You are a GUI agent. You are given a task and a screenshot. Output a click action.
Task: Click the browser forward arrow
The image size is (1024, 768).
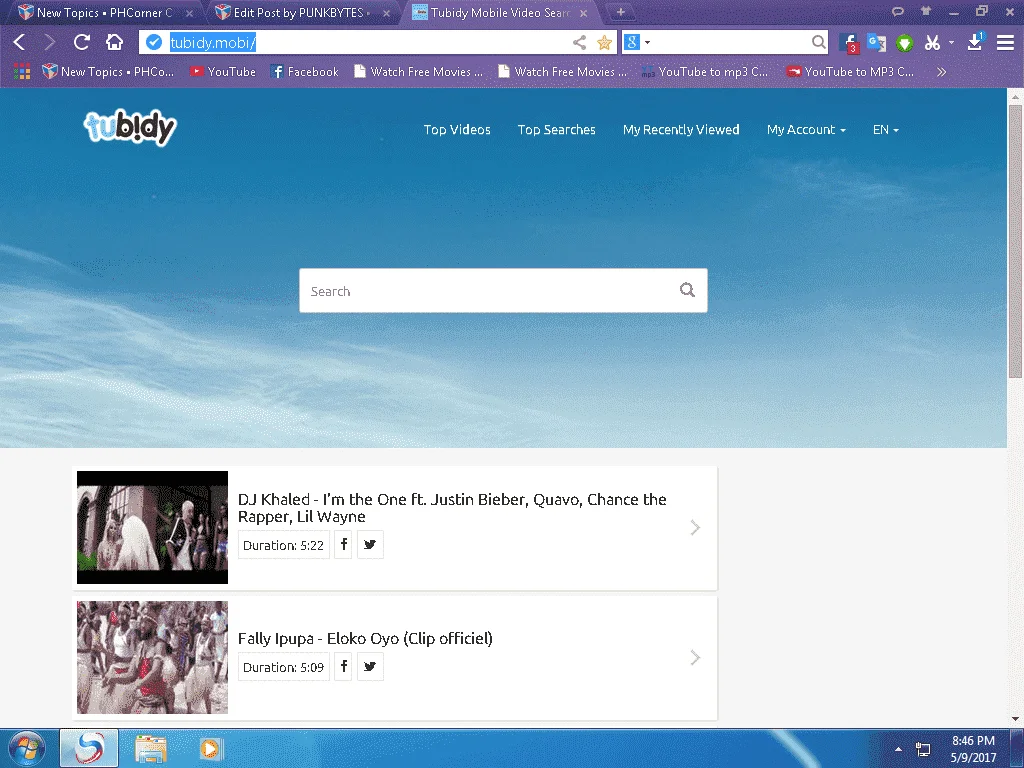pos(50,42)
